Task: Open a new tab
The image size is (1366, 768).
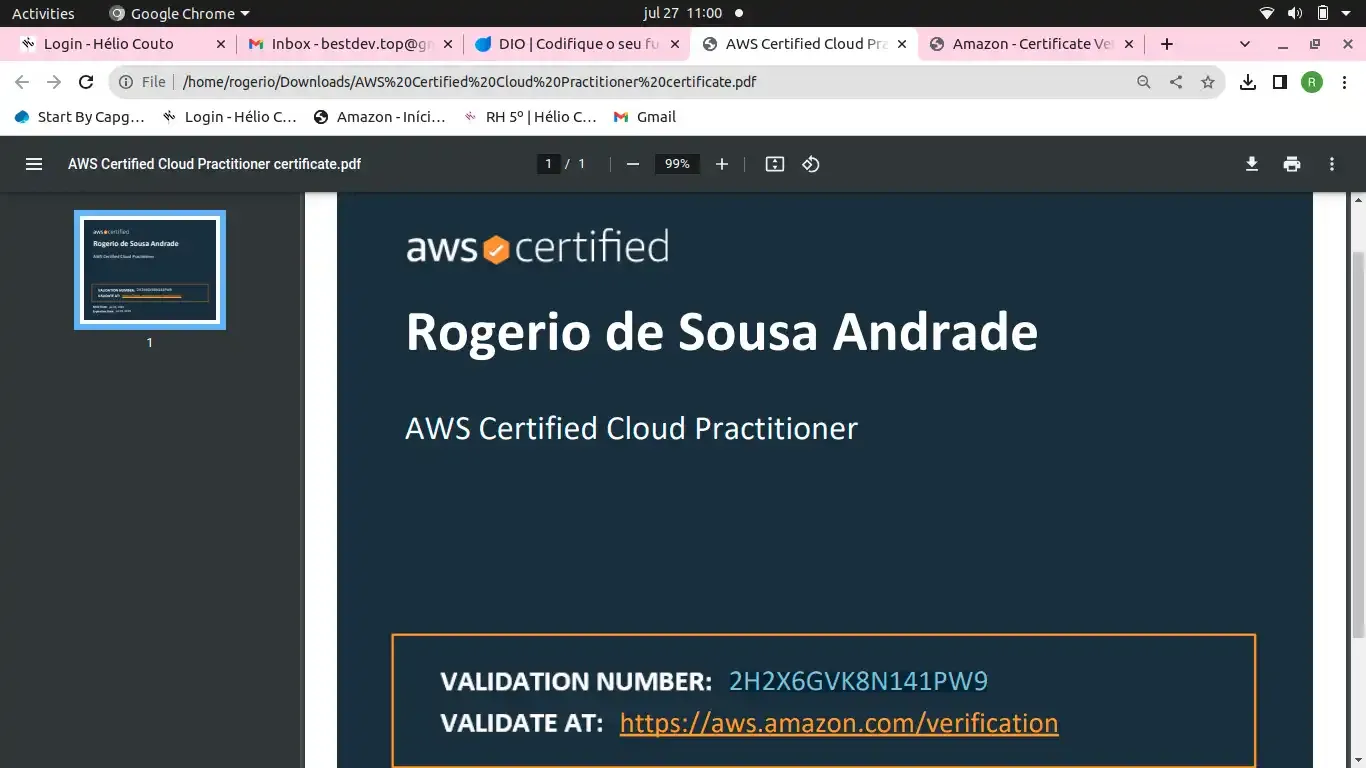Action: tap(1167, 44)
